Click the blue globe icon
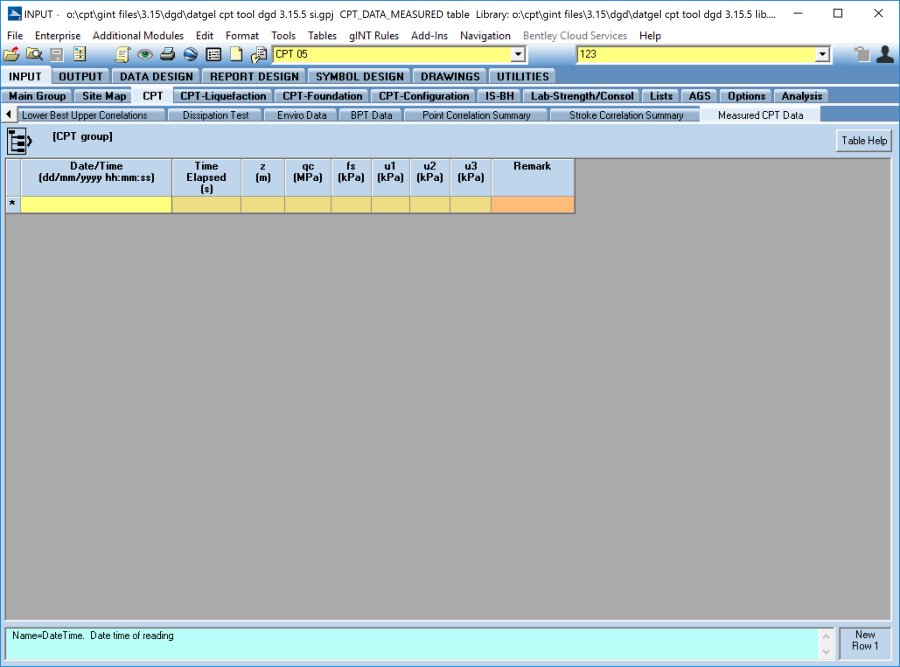900x667 pixels. pyautogui.click(x=190, y=55)
